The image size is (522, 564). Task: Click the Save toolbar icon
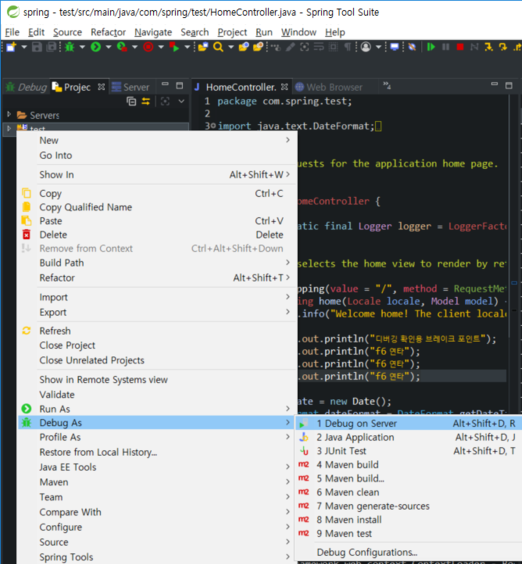tap(37, 47)
